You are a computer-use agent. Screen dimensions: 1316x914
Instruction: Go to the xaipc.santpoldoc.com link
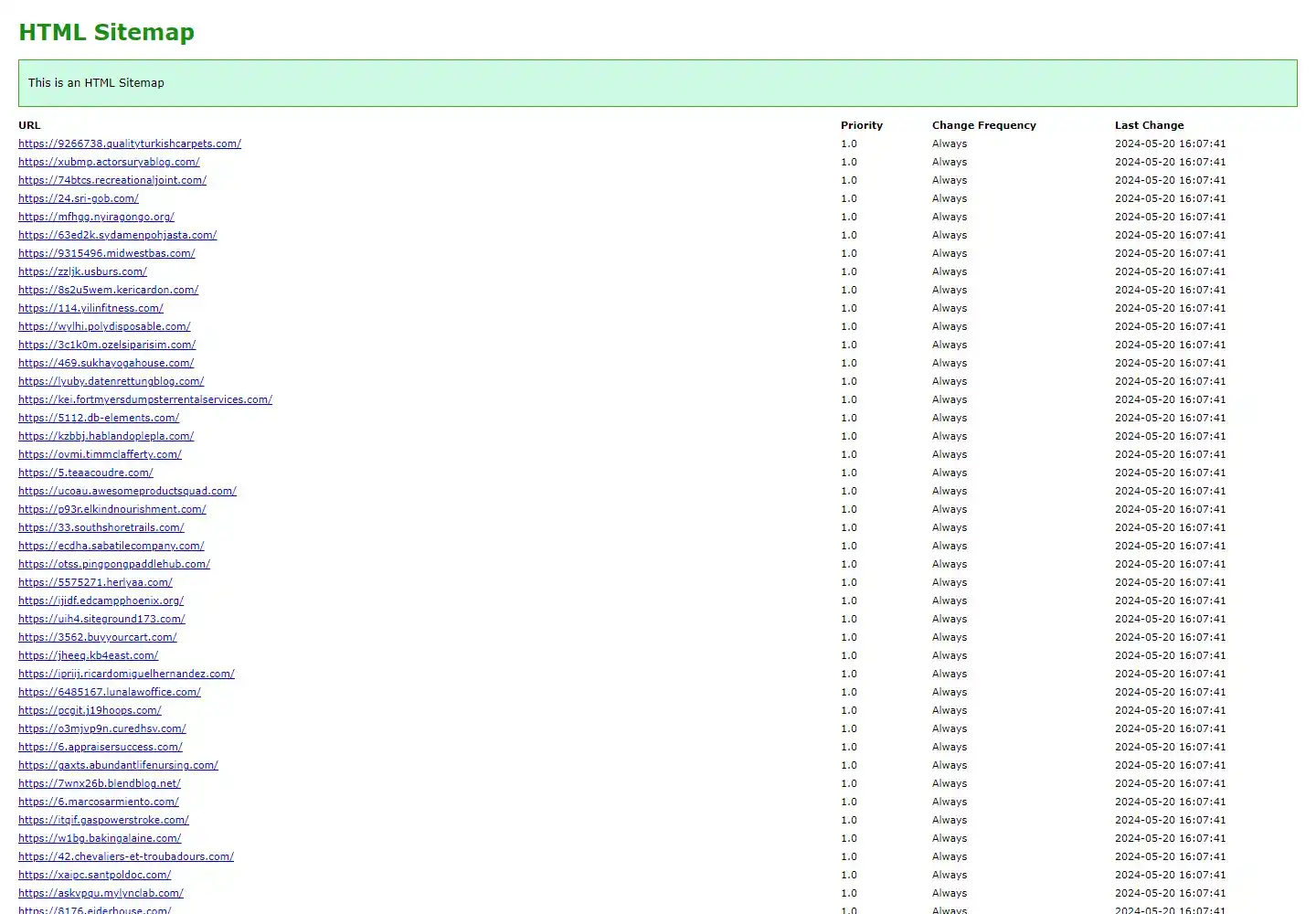[x=94, y=875]
